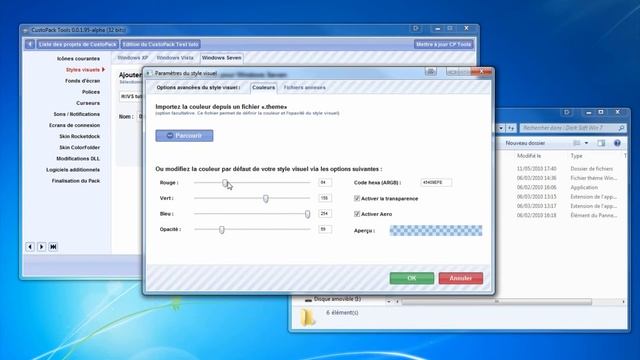This screenshot has width=640, height=360.
Task: Confirm with the green OK button
Action: (412, 278)
